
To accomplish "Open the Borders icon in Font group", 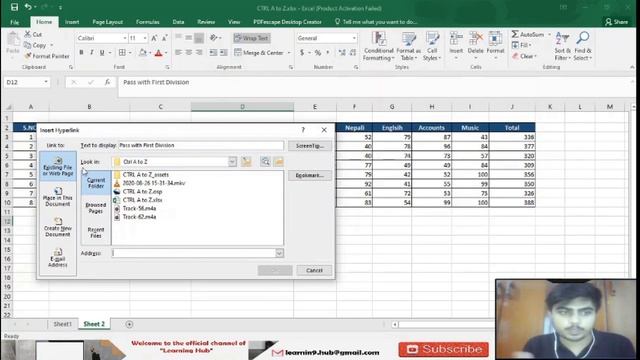I will (122, 53).
